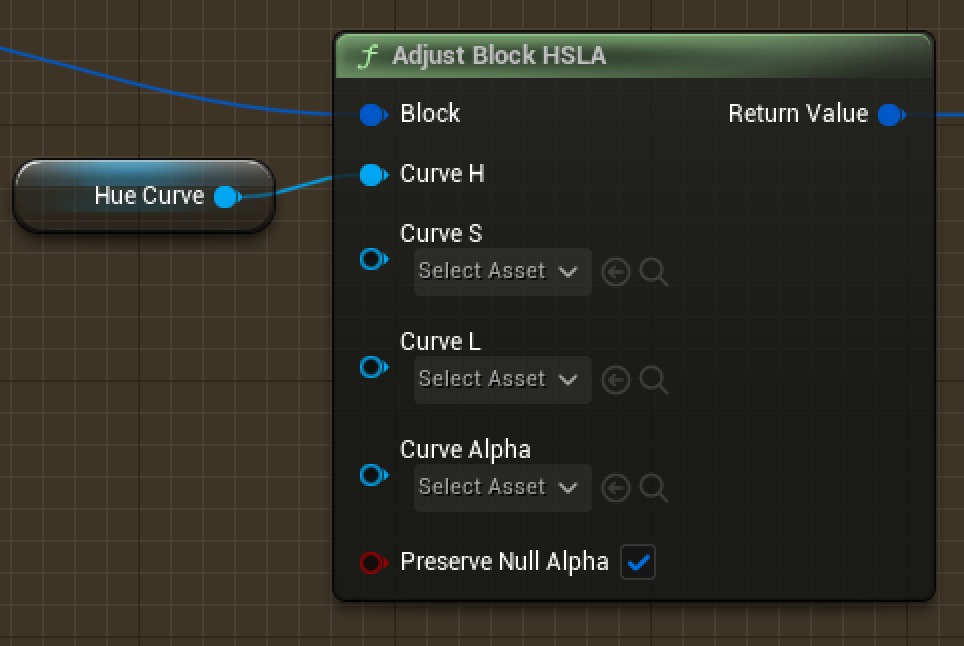This screenshot has height=646, width=964.
Task: Browse to the Curve Alpha asset with the magnifier
Action: [x=654, y=487]
